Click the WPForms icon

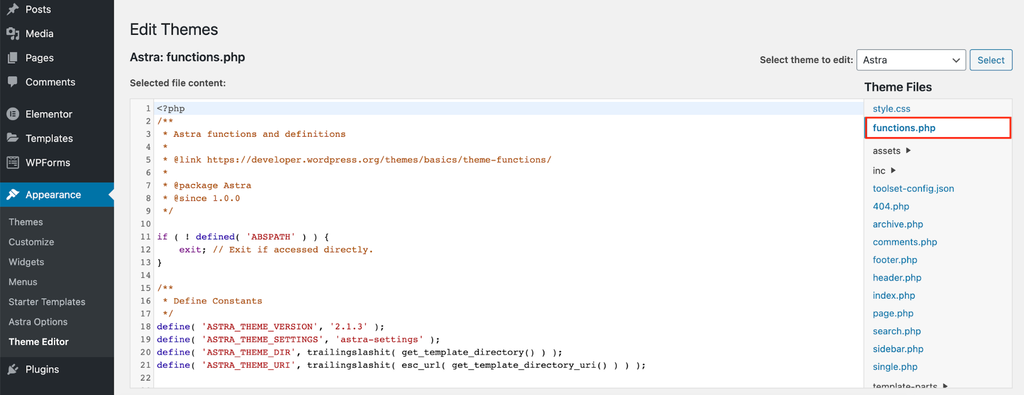[12, 163]
